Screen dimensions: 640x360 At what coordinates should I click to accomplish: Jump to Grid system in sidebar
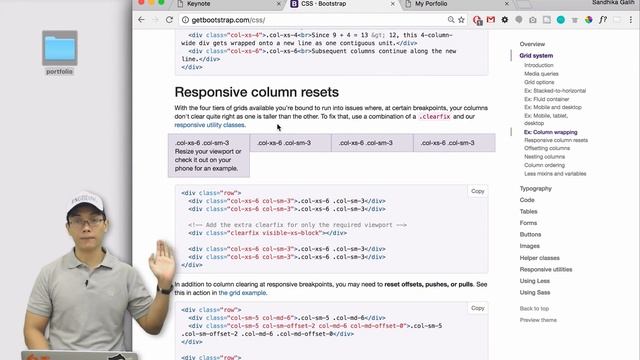(536, 56)
